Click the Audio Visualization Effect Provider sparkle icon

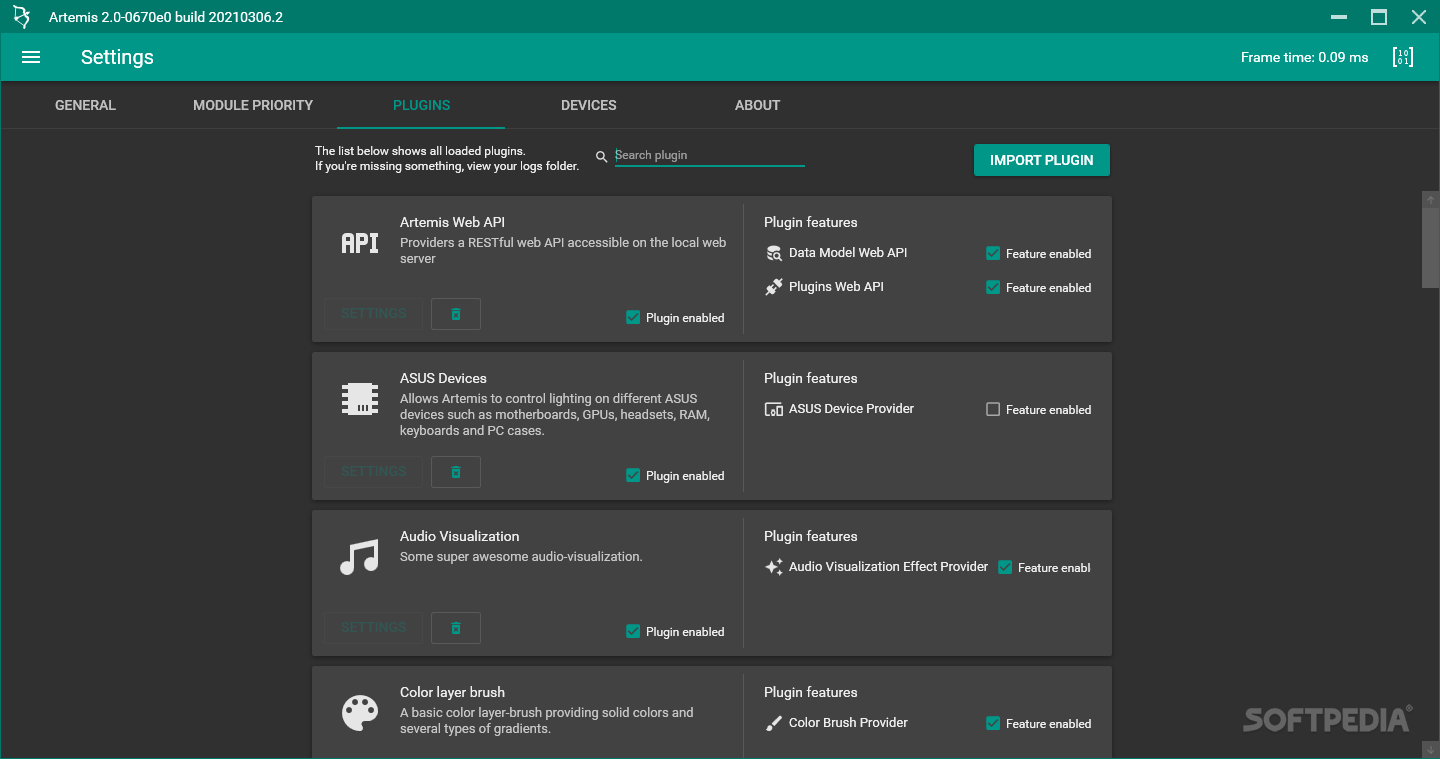click(x=774, y=567)
